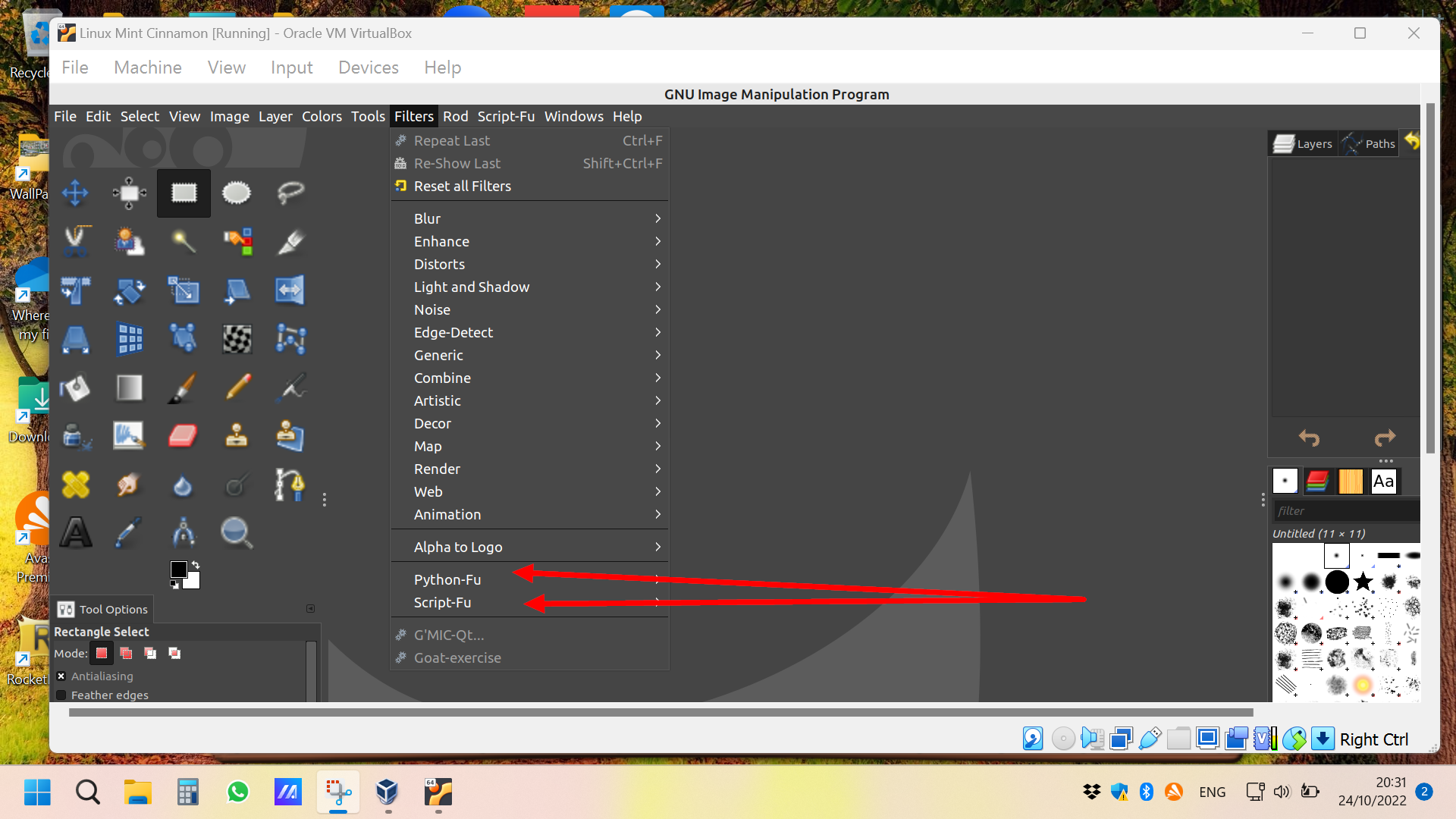Open the Tool Options tab
The height and width of the screenshot is (819, 1456).
click(102, 610)
